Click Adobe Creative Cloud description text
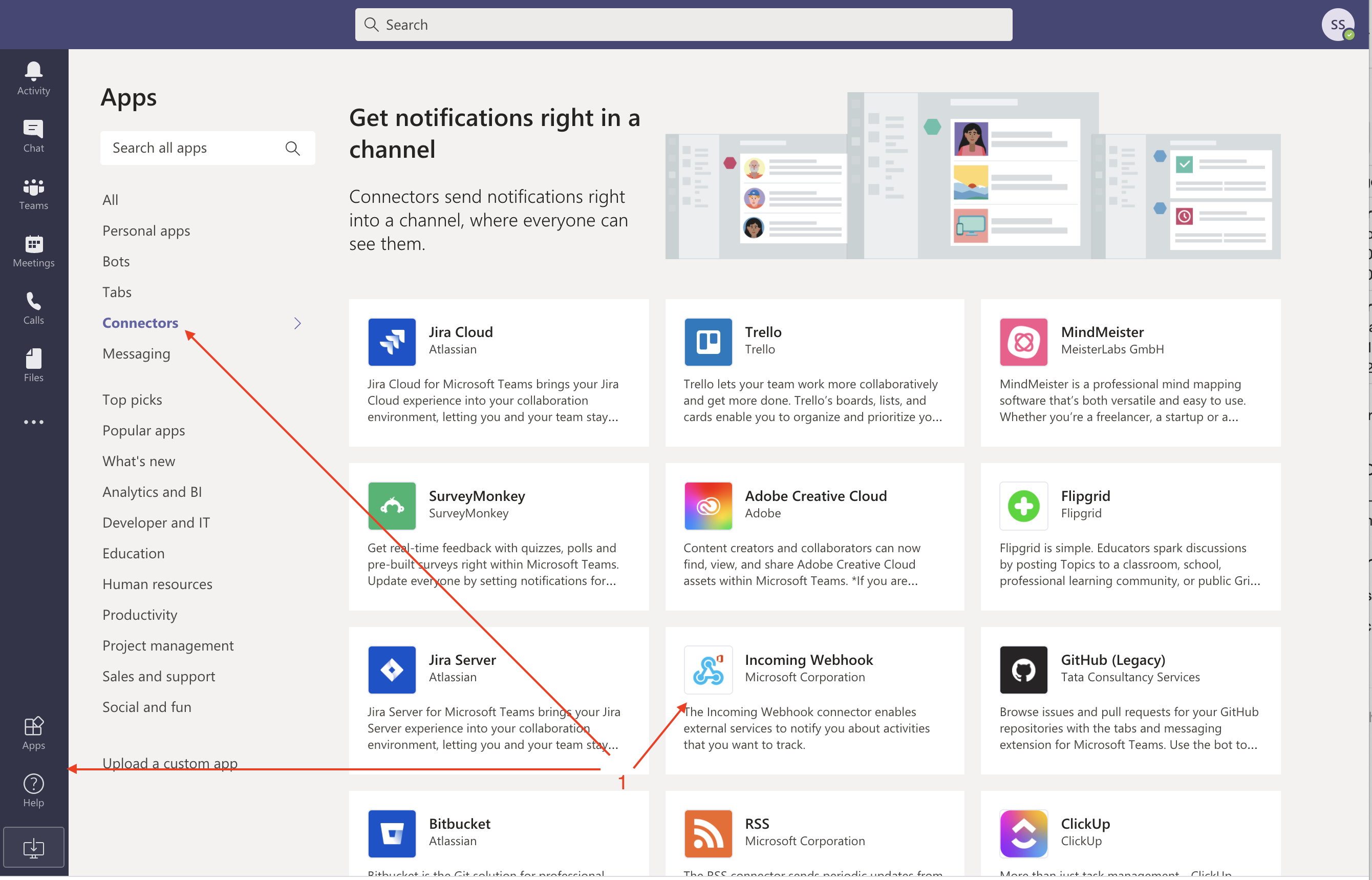This screenshot has height=880, width=1372. tap(802, 564)
